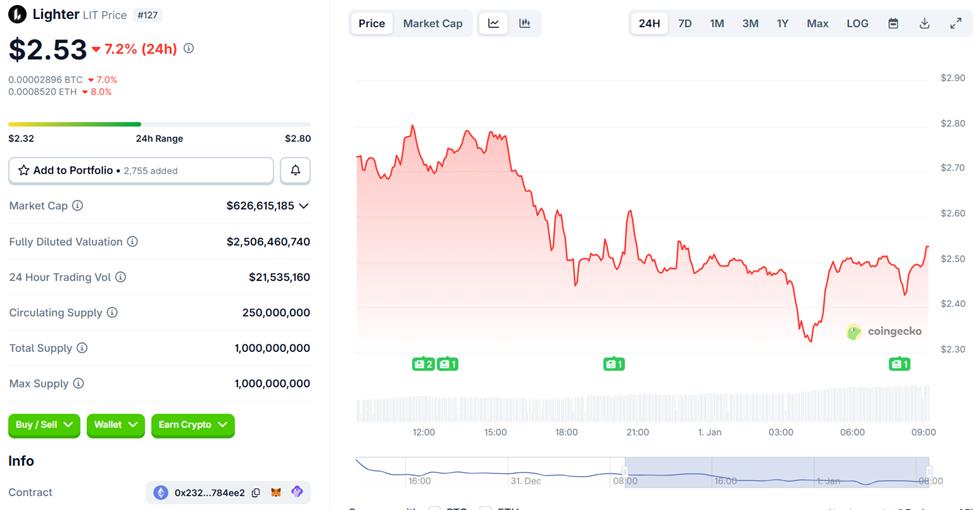
Task: Open the calendar date range picker
Action: [x=893, y=23]
